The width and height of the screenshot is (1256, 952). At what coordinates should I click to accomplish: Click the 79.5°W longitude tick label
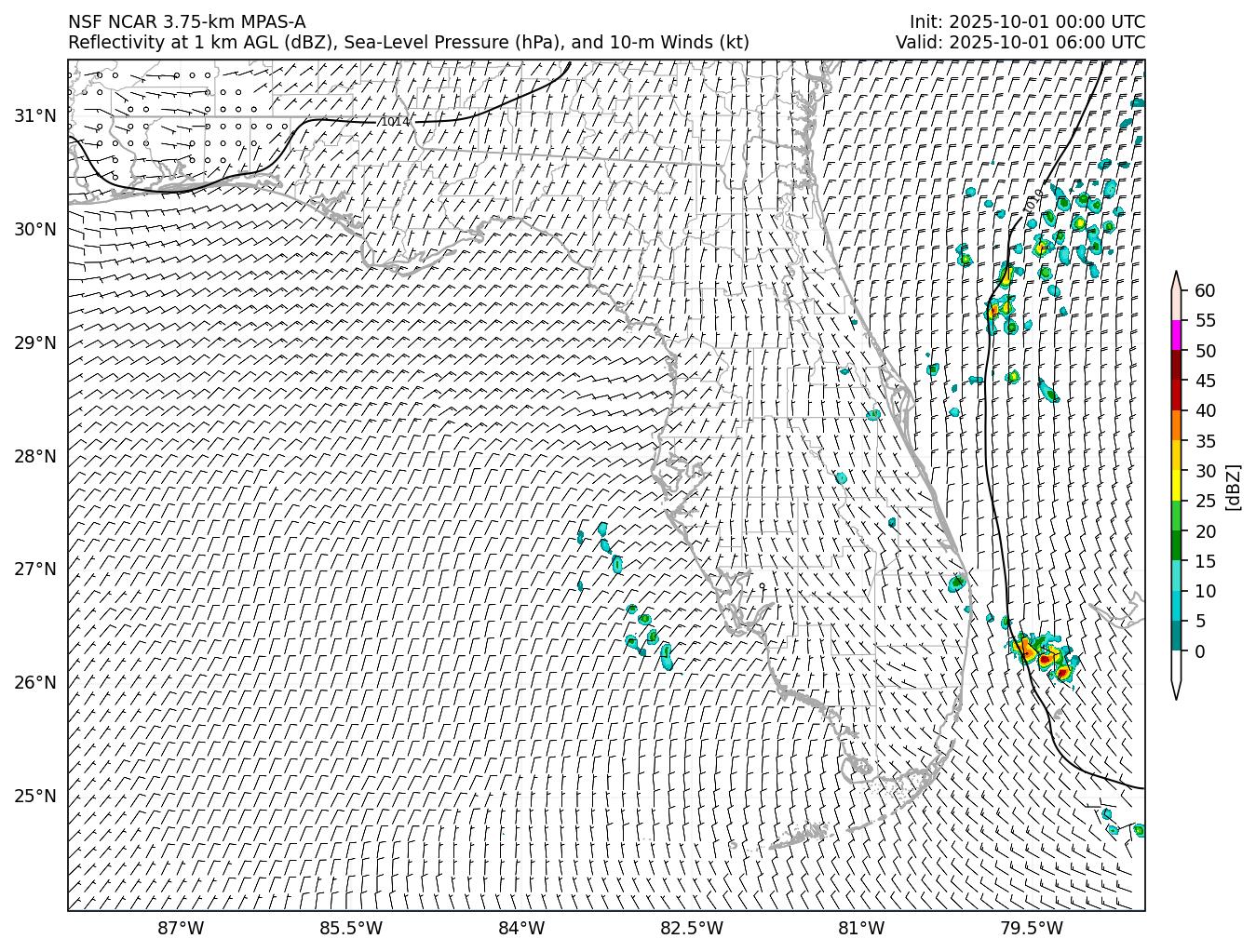[1032, 929]
